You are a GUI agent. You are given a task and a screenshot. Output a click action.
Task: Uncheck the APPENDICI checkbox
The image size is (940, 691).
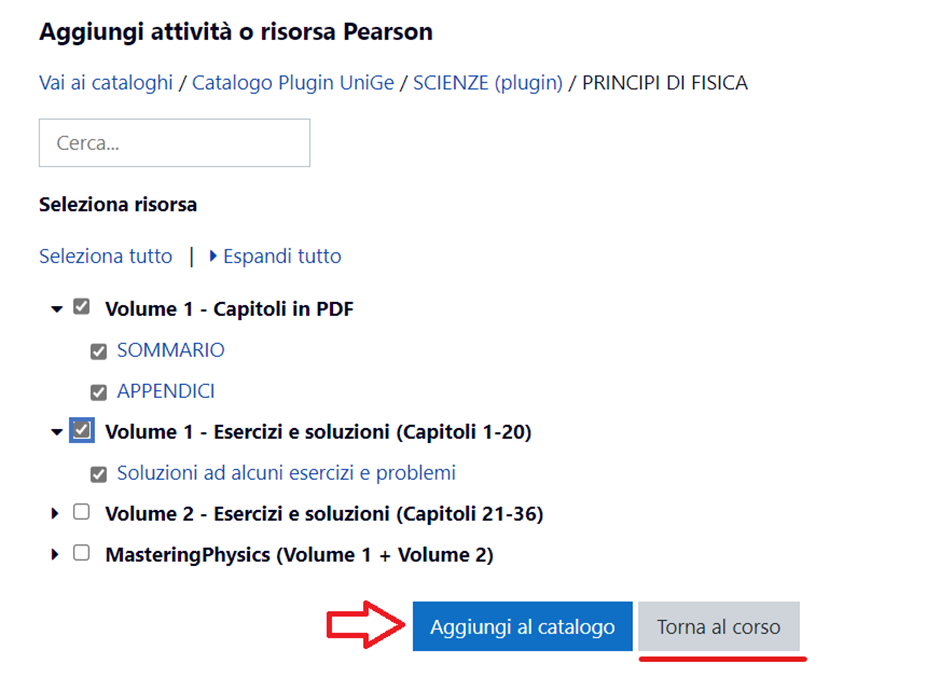point(98,392)
